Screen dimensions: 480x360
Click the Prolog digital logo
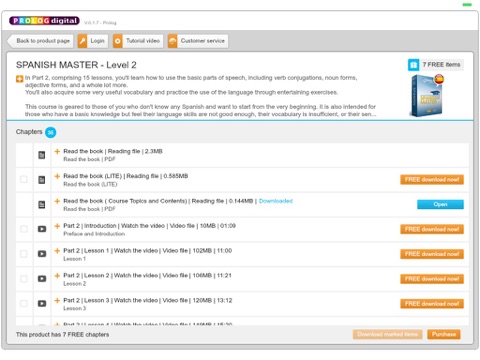pos(44,21)
